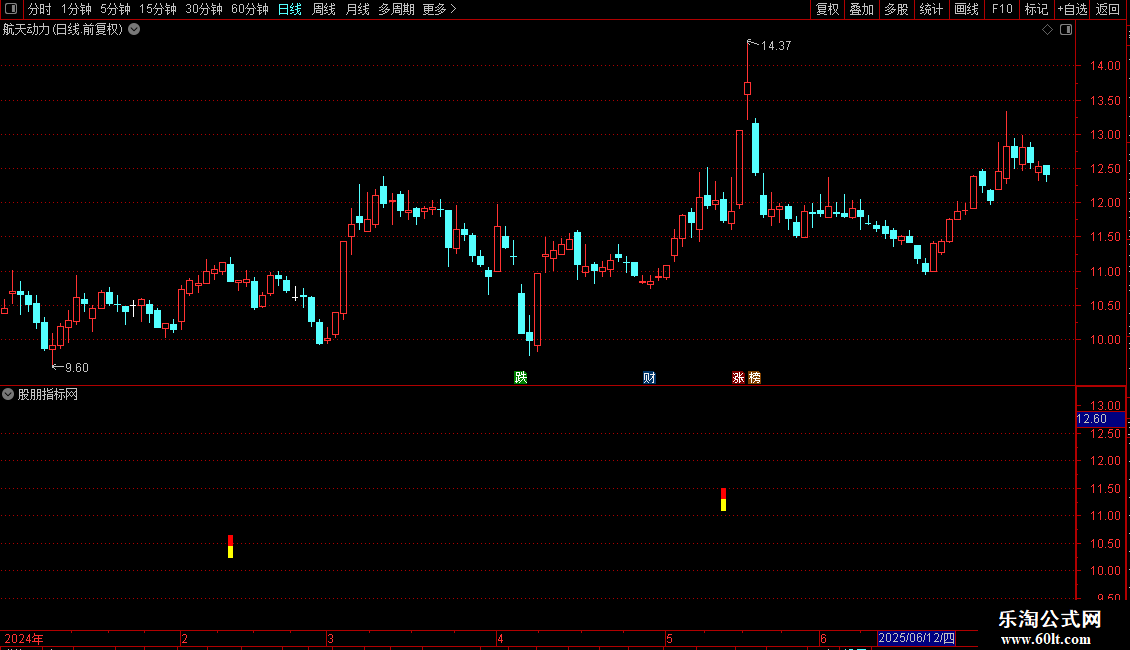Click the 返回 back button
The width and height of the screenshot is (1130, 650).
(x=1108, y=9)
